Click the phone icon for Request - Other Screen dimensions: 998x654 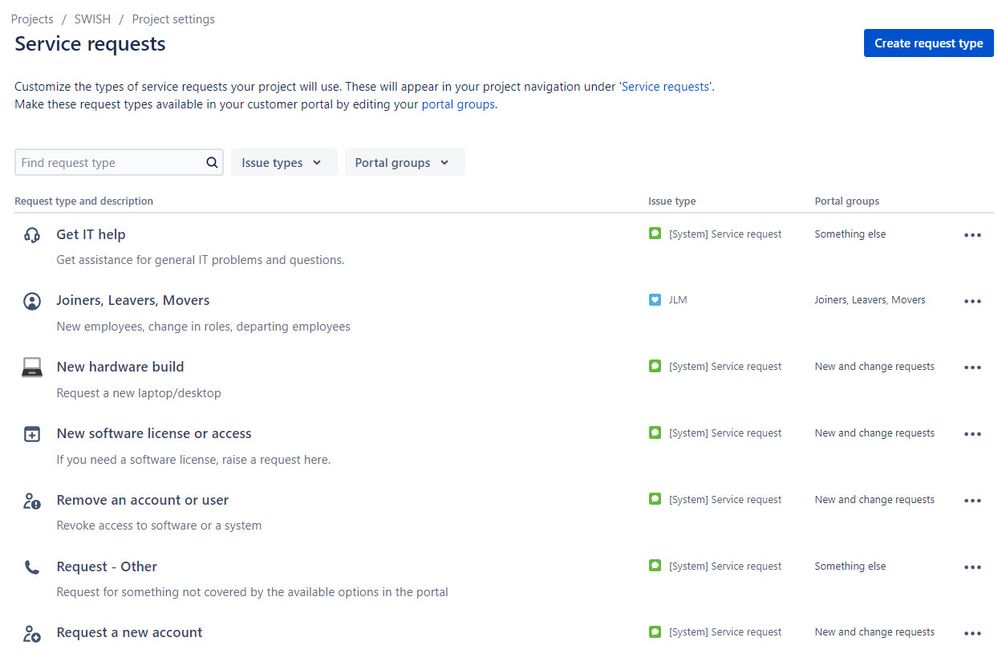pyautogui.click(x=32, y=567)
